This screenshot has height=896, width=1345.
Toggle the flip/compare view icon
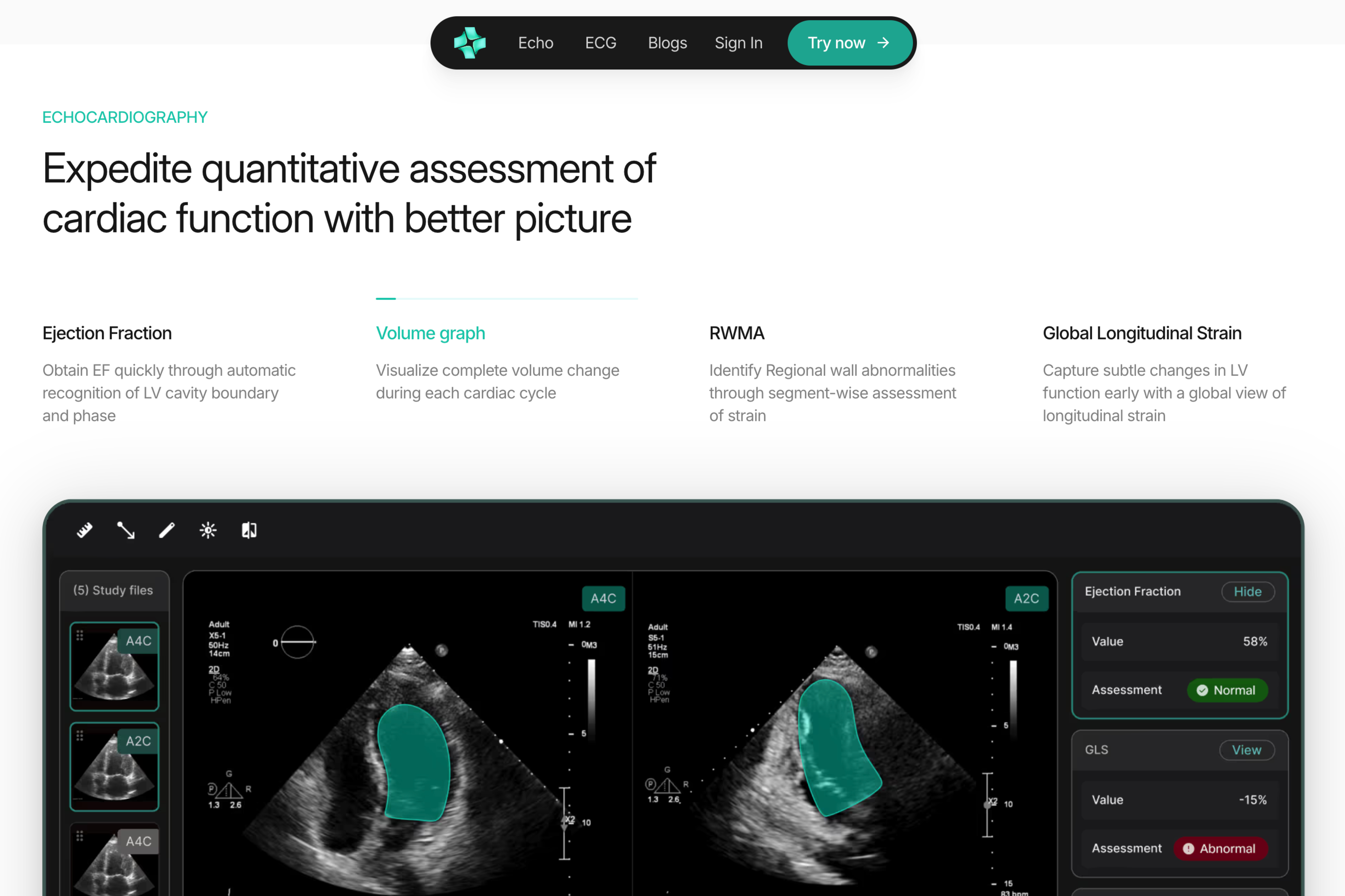(x=249, y=530)
